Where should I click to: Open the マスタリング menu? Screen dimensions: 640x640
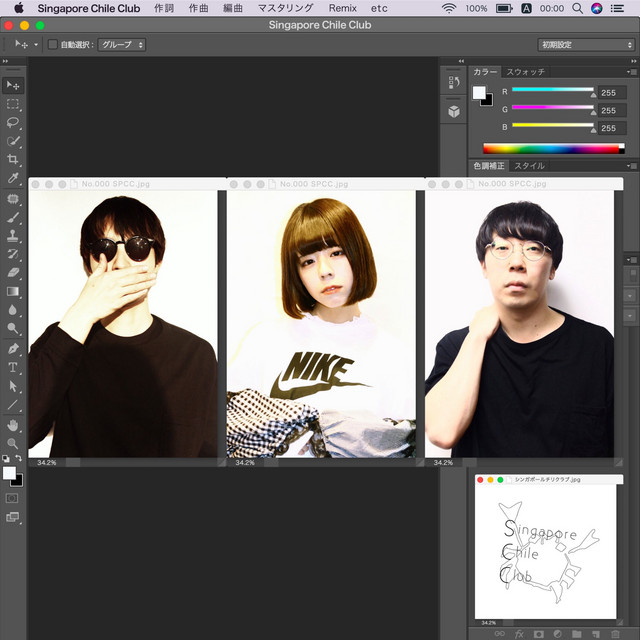point(285,8)
